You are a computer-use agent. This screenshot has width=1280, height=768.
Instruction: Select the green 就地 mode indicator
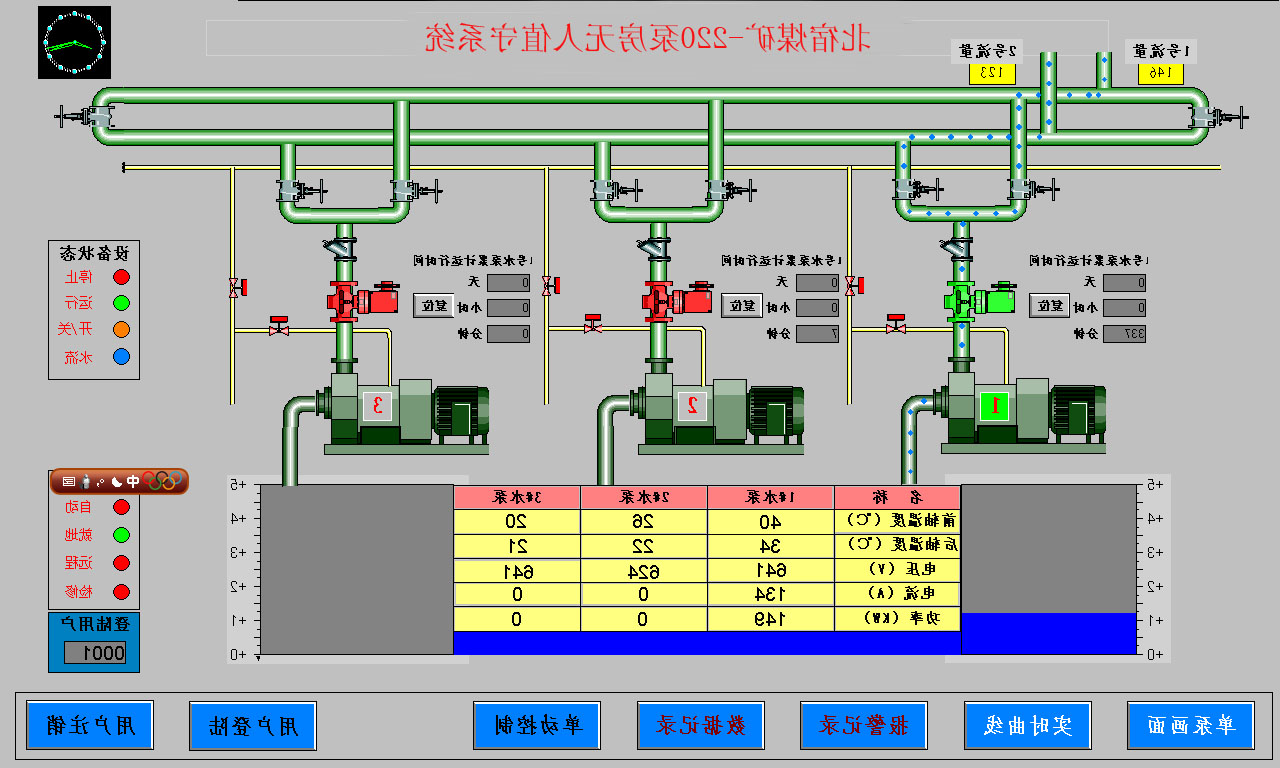(122, 535)
